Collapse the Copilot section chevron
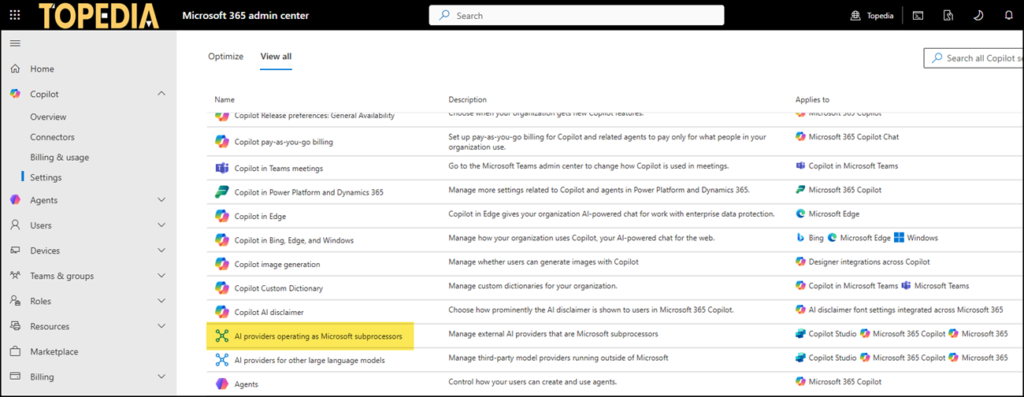This screenshot has height=397, width=1024. click(161, 94)
